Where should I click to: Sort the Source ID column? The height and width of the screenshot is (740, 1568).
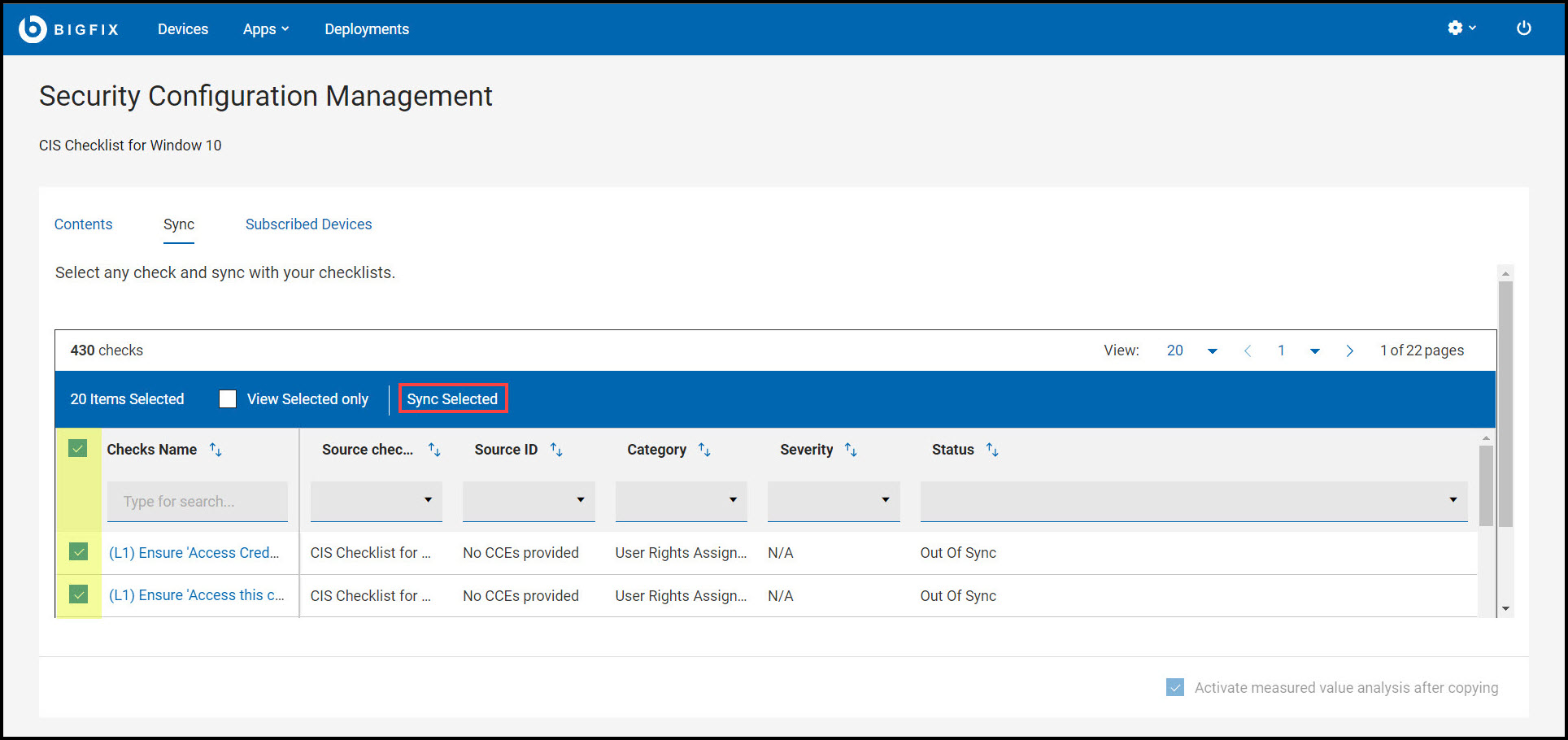click(x=557, y=449)
